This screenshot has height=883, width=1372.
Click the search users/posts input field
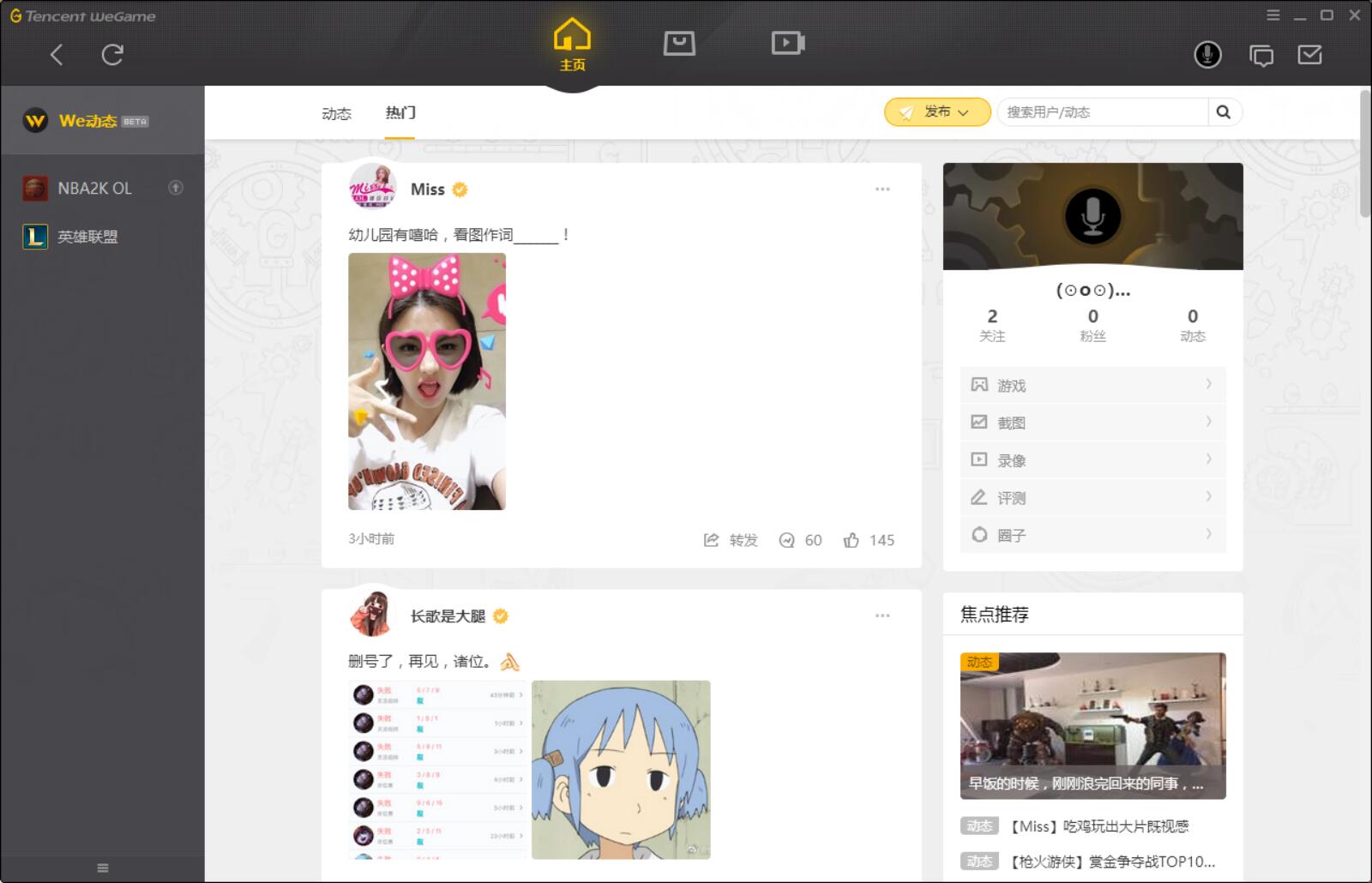point(1103,112)
